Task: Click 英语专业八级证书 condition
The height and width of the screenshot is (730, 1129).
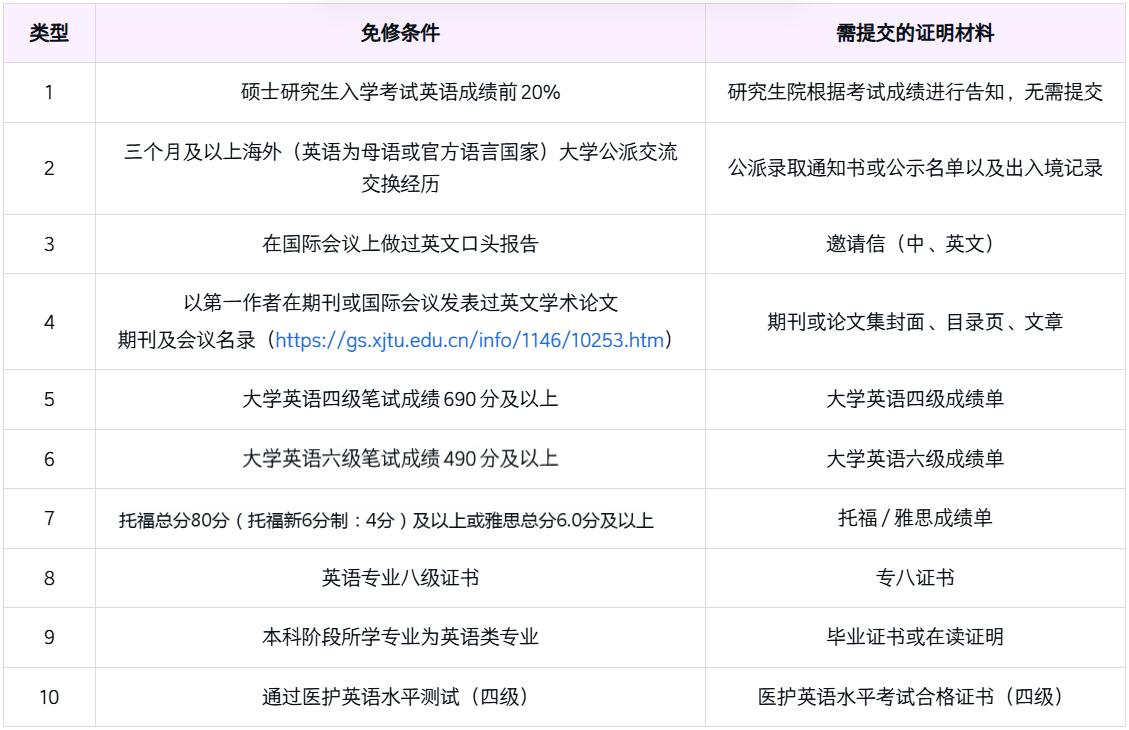Action: click(400, 577)
